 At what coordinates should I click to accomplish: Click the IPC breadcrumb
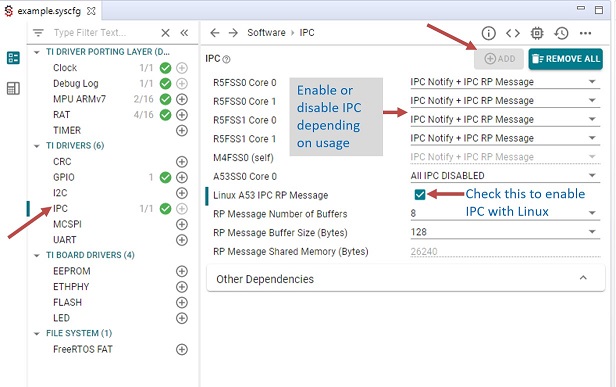tap(307, 33)
